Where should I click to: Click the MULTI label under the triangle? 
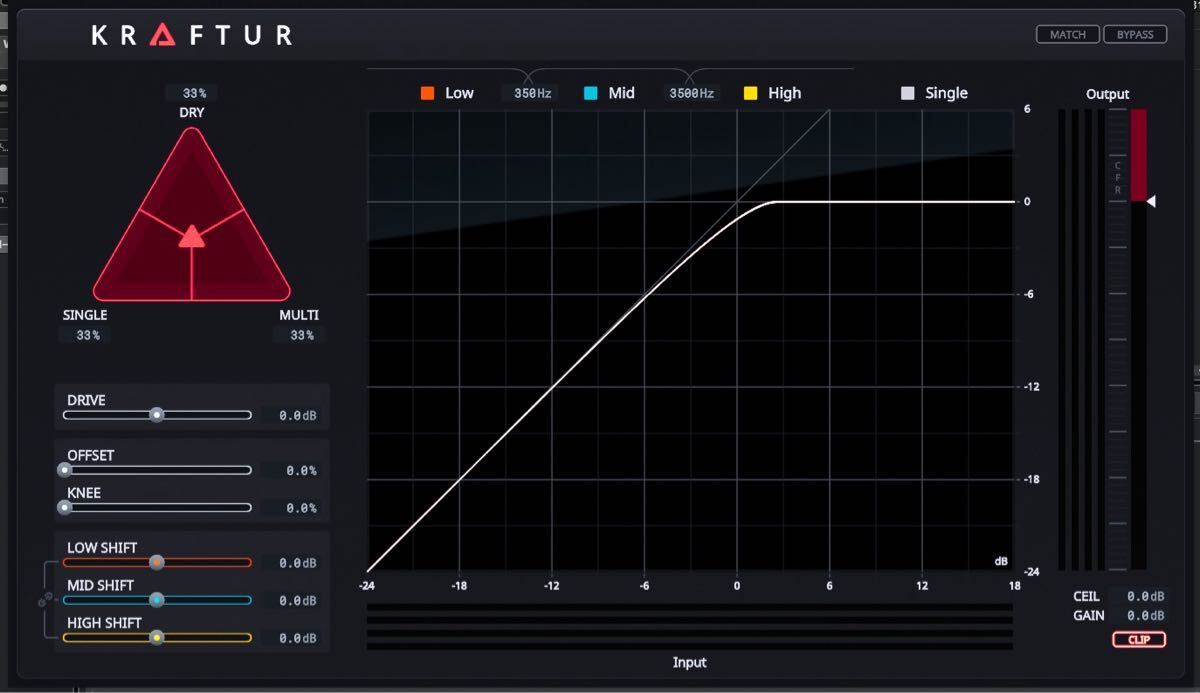pyautogui.click(x=299, y=315)
